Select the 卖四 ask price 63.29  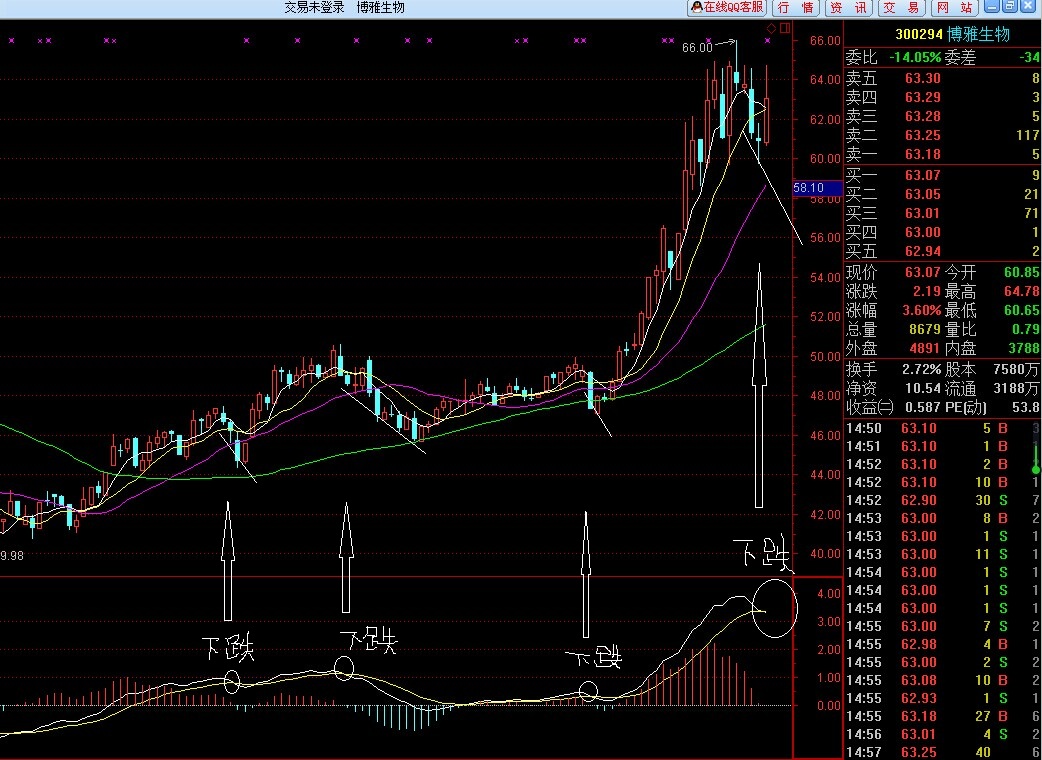[x=922, y=98]
